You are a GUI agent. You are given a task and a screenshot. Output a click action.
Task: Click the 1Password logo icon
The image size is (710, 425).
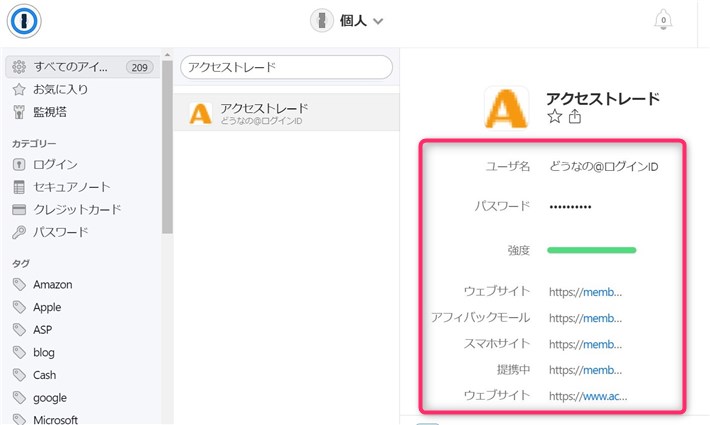[24, 21]
